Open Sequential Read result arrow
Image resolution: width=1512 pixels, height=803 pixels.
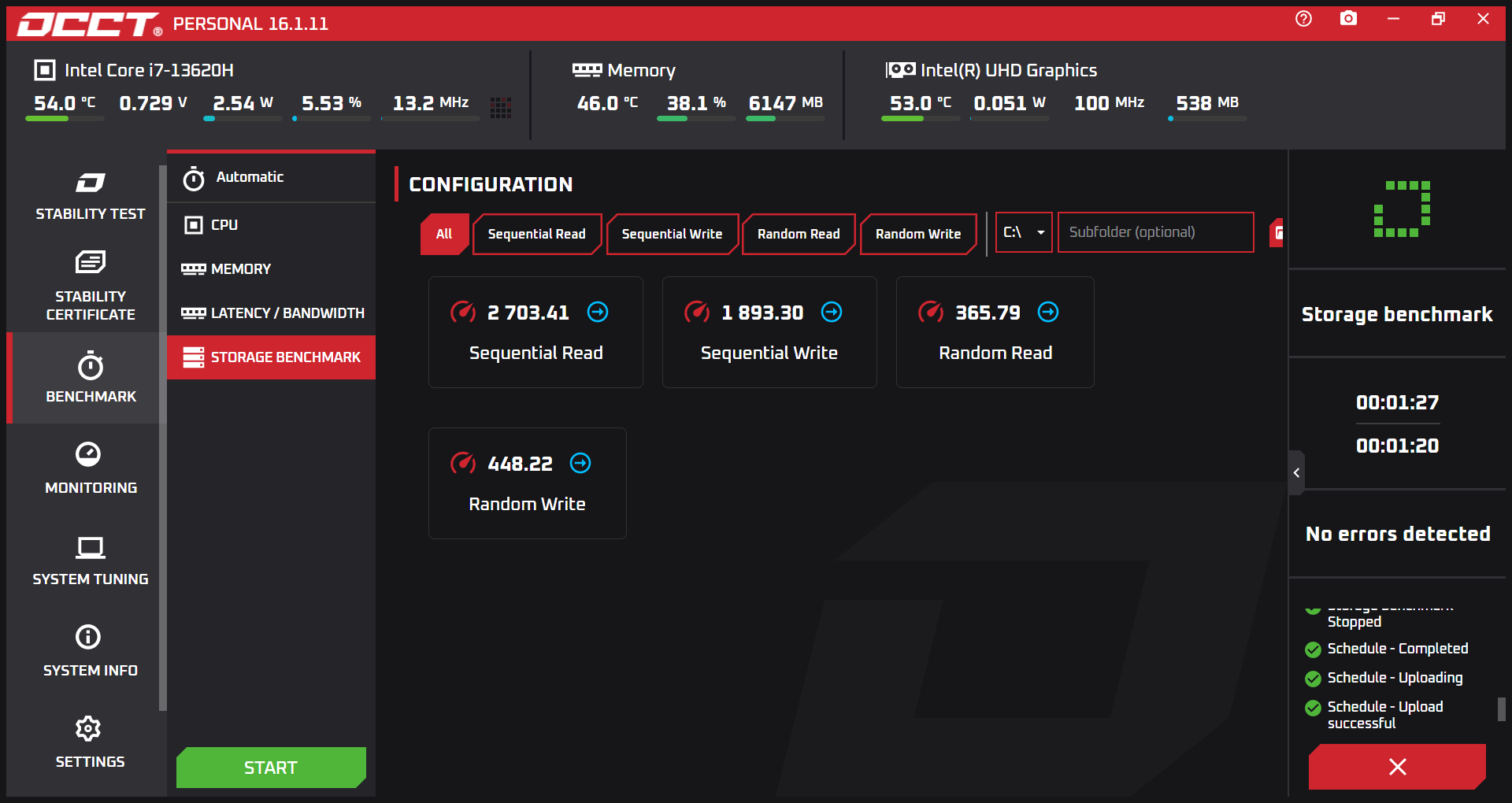point(598,313)
